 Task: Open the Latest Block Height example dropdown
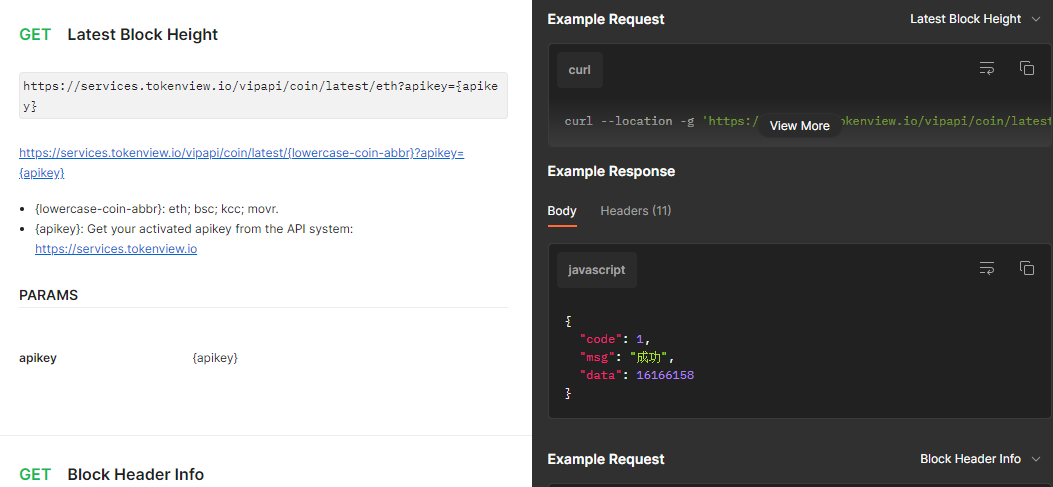coord(974,19)
